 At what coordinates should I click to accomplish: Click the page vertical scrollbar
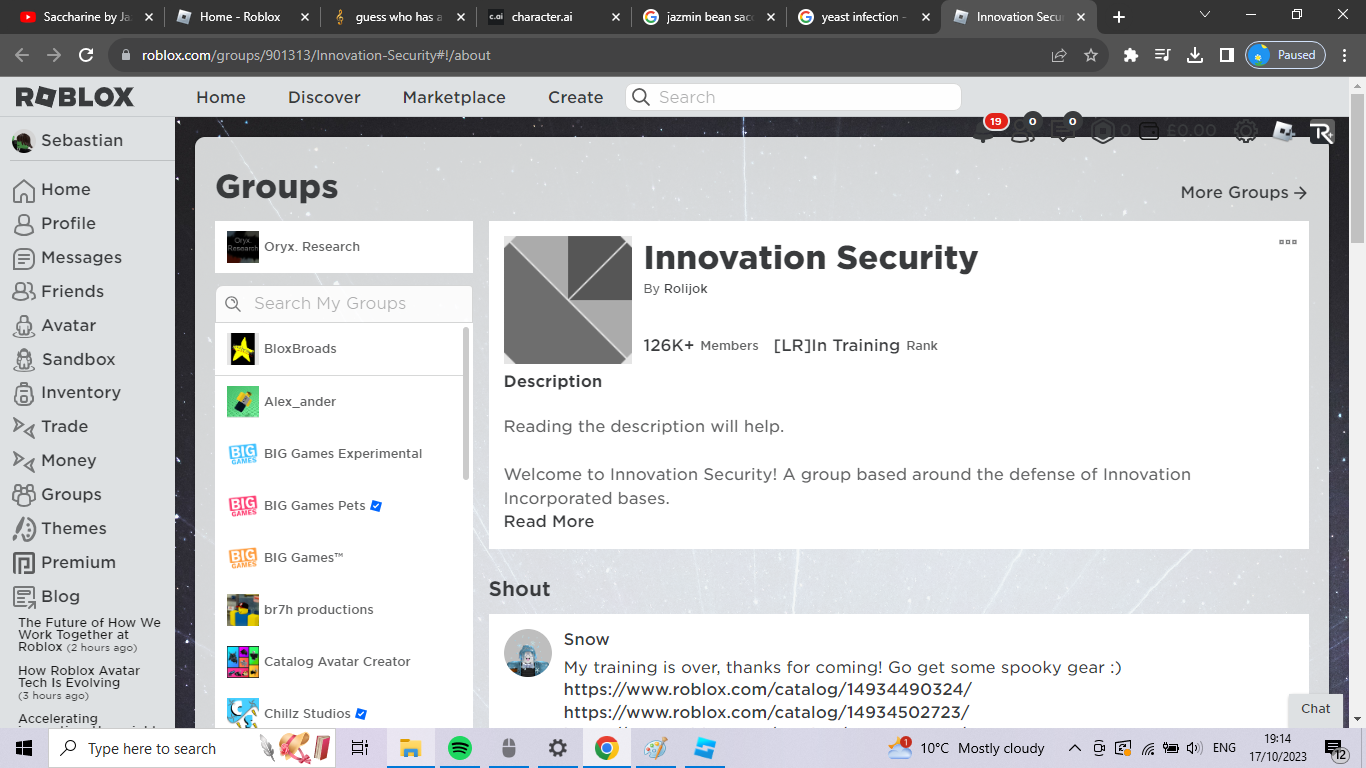1357,168
